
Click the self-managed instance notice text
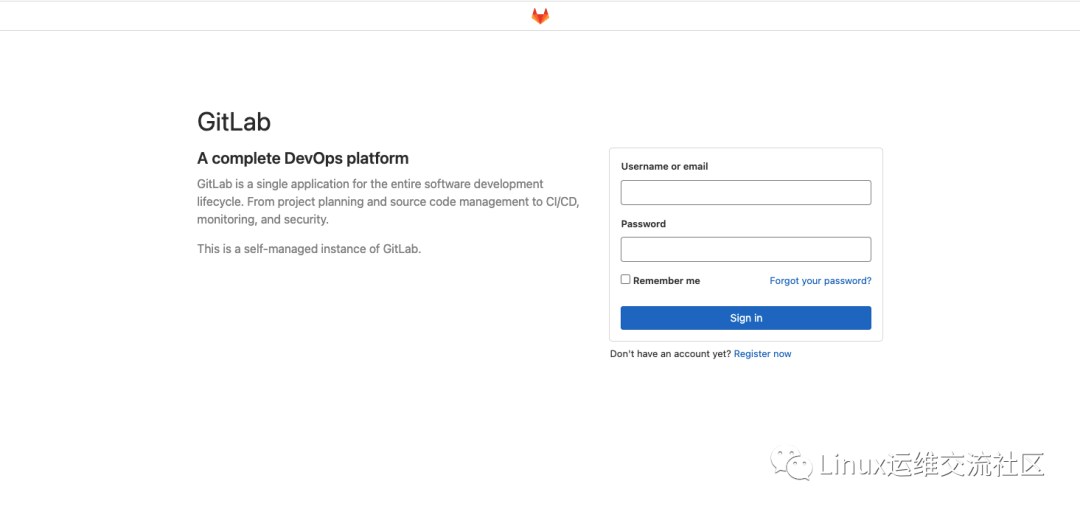point(309,249)
